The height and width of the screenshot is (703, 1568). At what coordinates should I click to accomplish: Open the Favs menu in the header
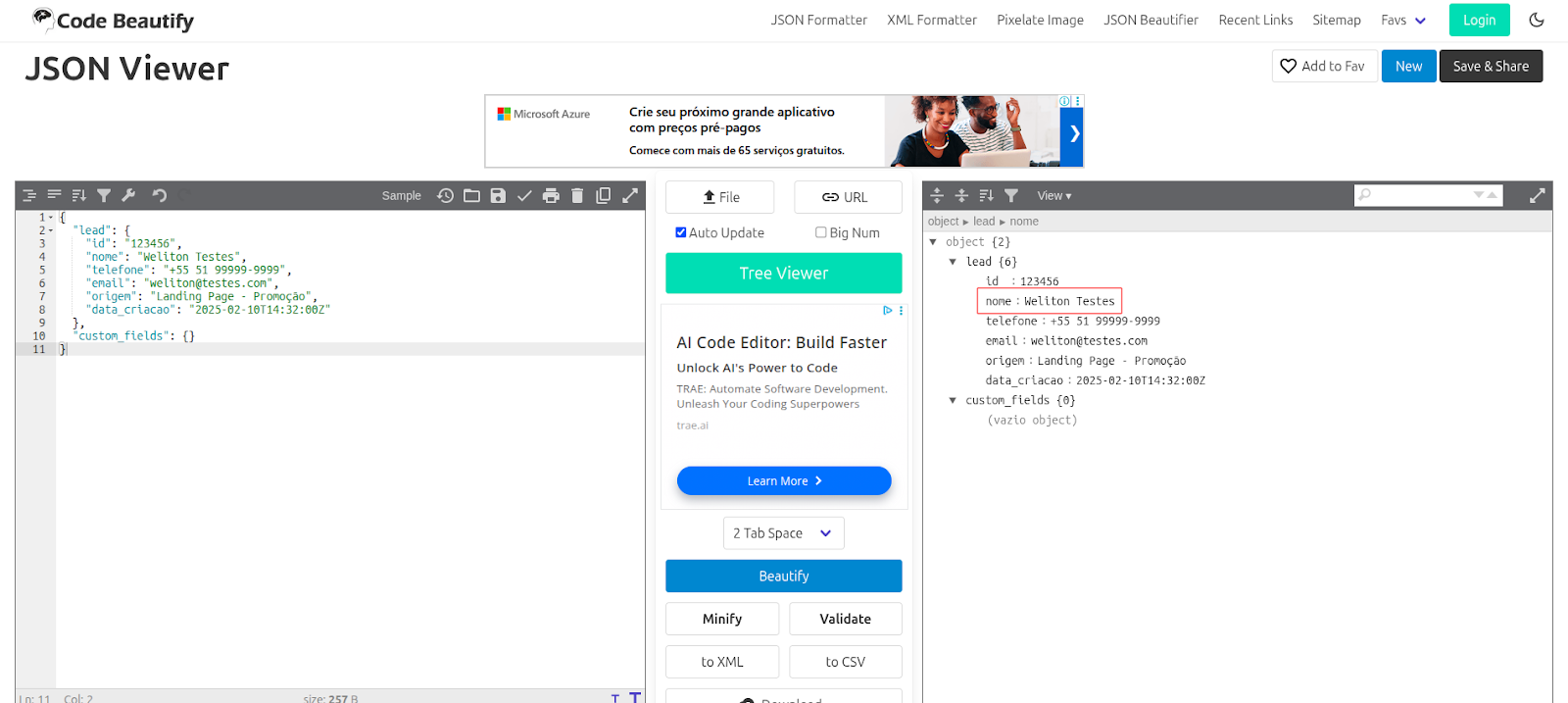coord(1402,20)
